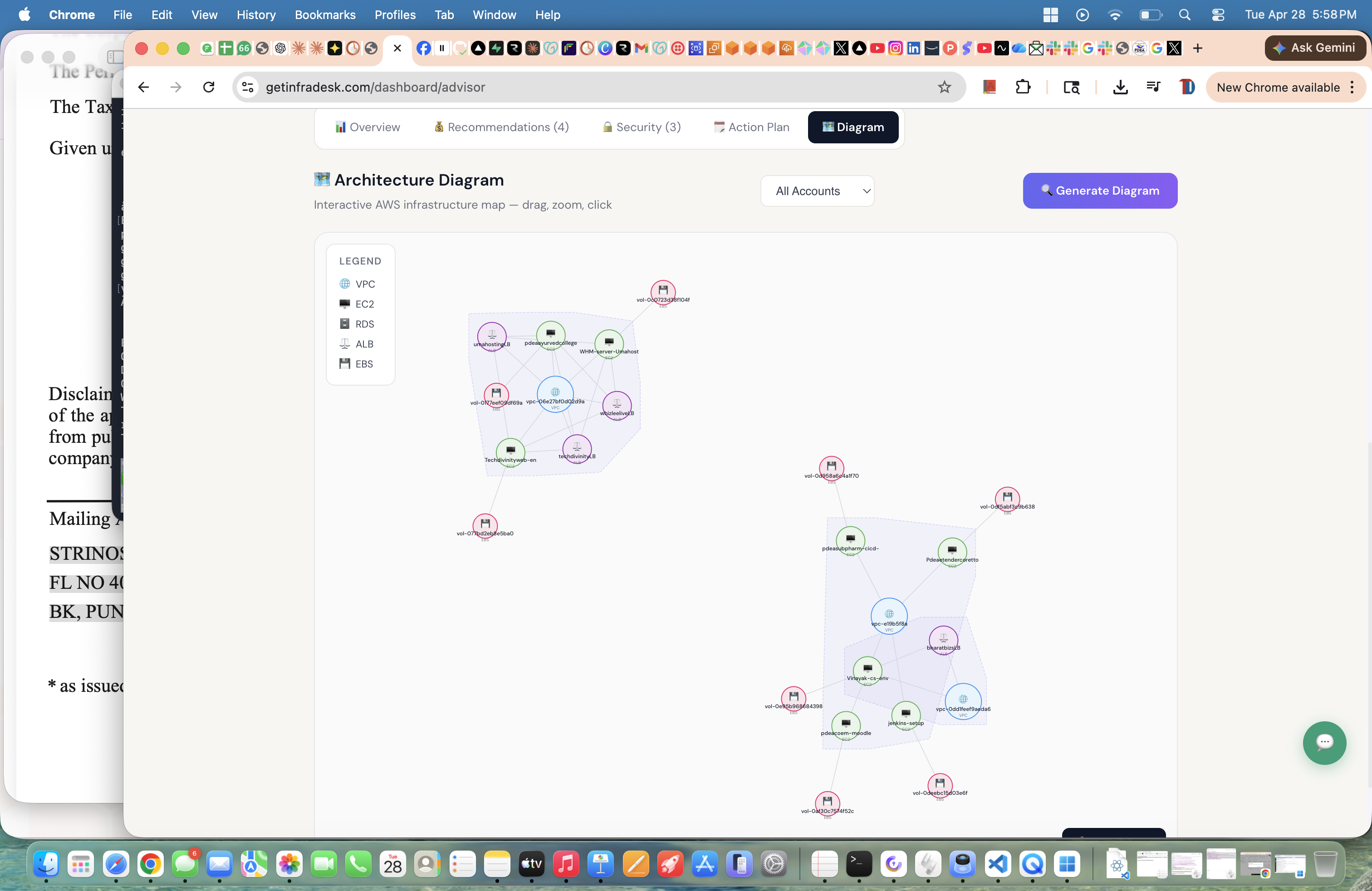Open the Chrome extensions puzzle icon
The image size is (1372, 891).
coord(1023,87)
